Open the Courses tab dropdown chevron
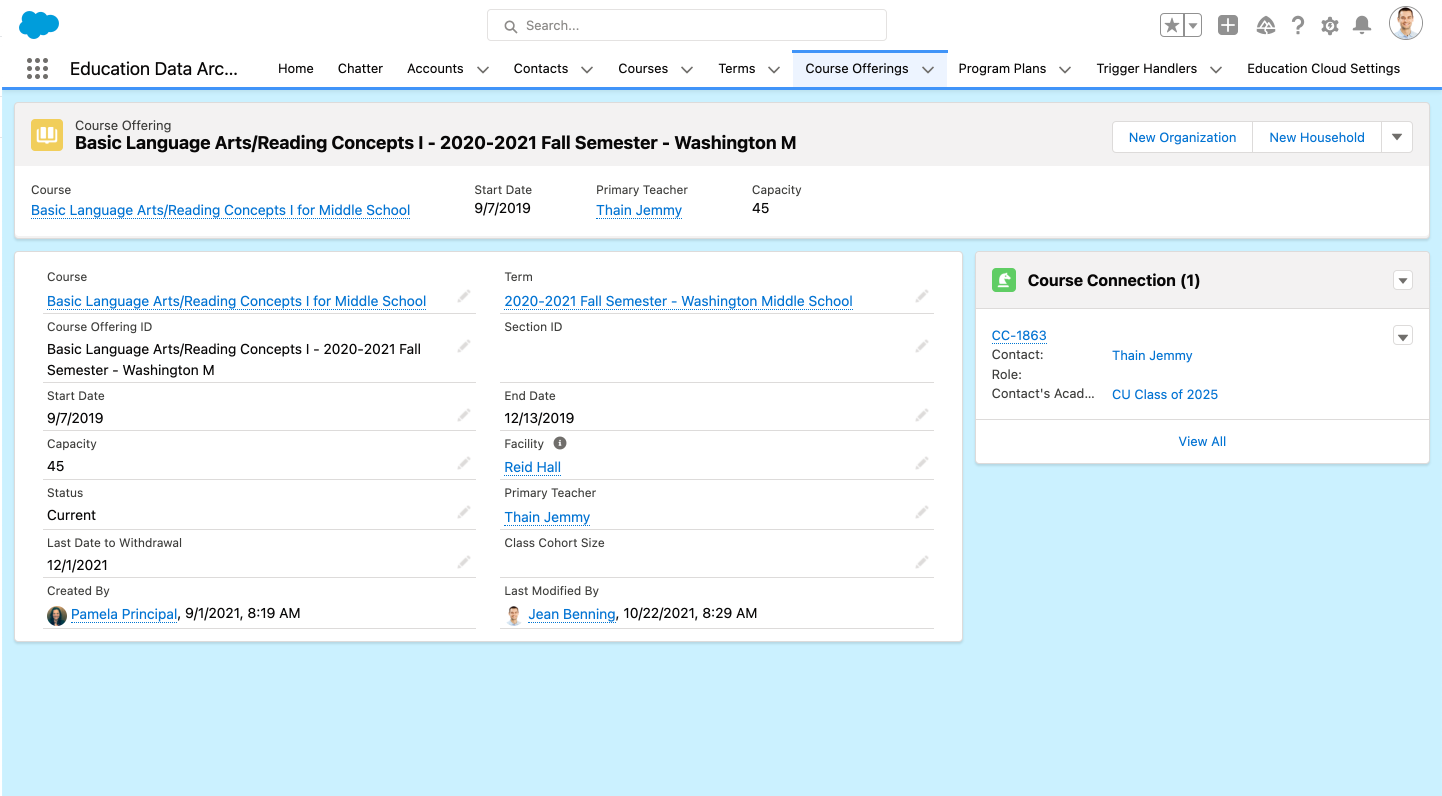The width and height of the screenshot is (1442, 796). pyautogui.click(x=687, y=69)
